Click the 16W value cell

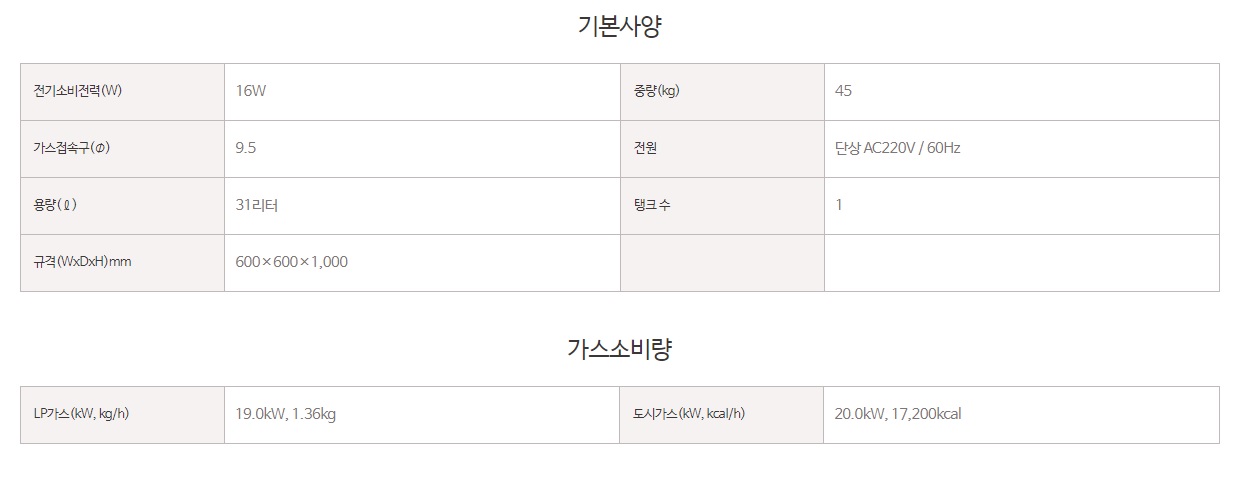(x=422, y=92)
